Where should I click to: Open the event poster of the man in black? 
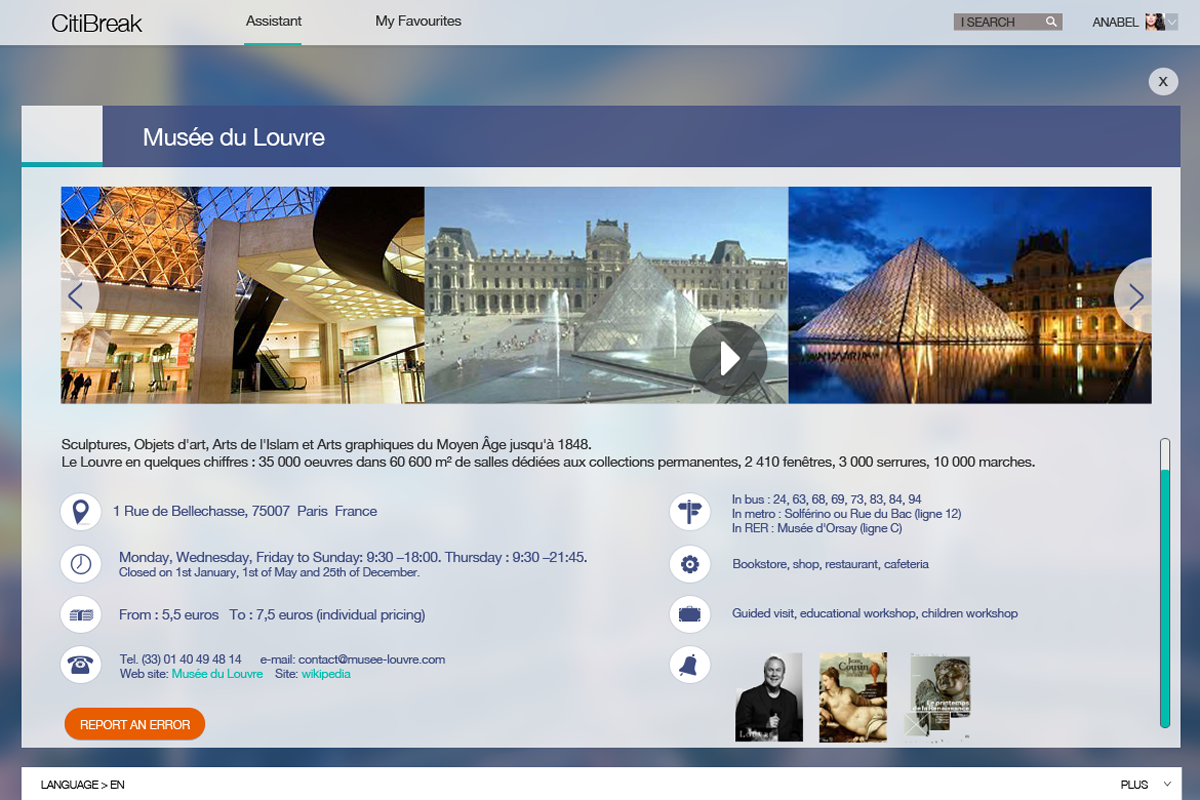(769, 698)
